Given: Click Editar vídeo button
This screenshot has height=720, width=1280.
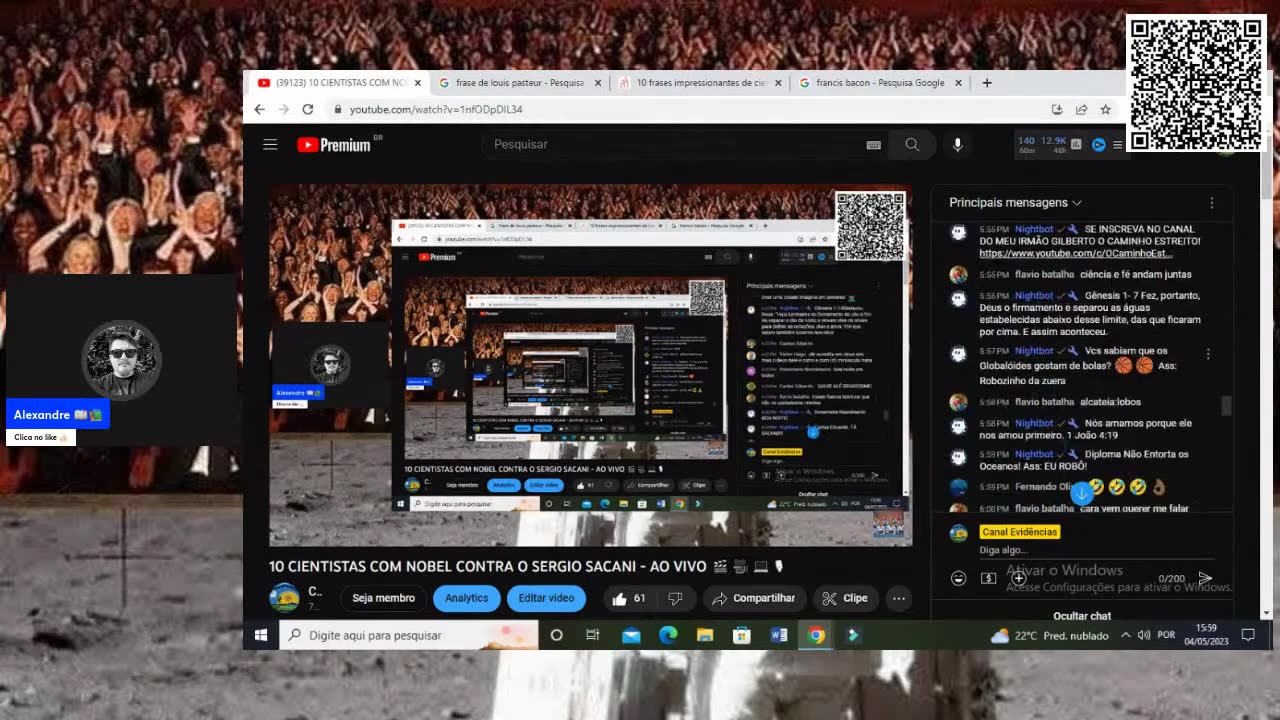Looking at the screenshot, I should point(546,598).
